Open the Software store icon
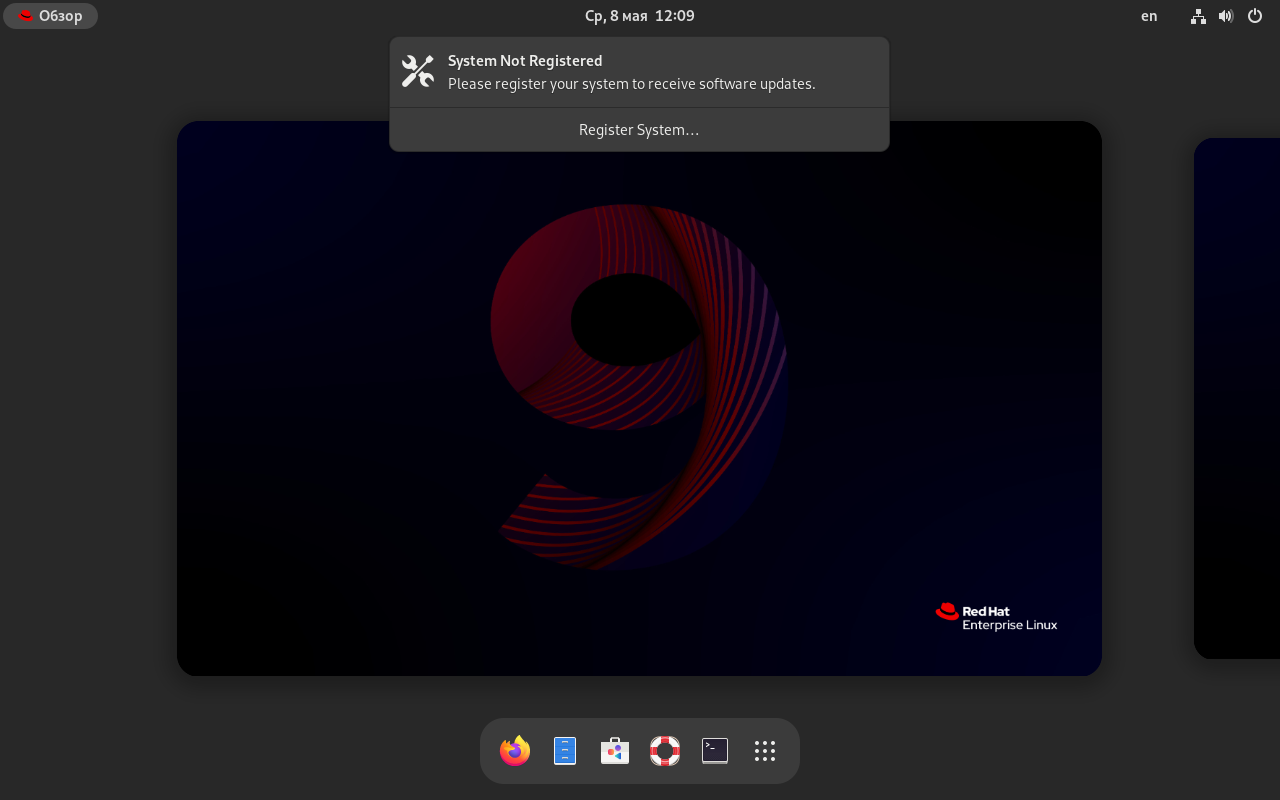1280x800 pixels. [615, 751]
